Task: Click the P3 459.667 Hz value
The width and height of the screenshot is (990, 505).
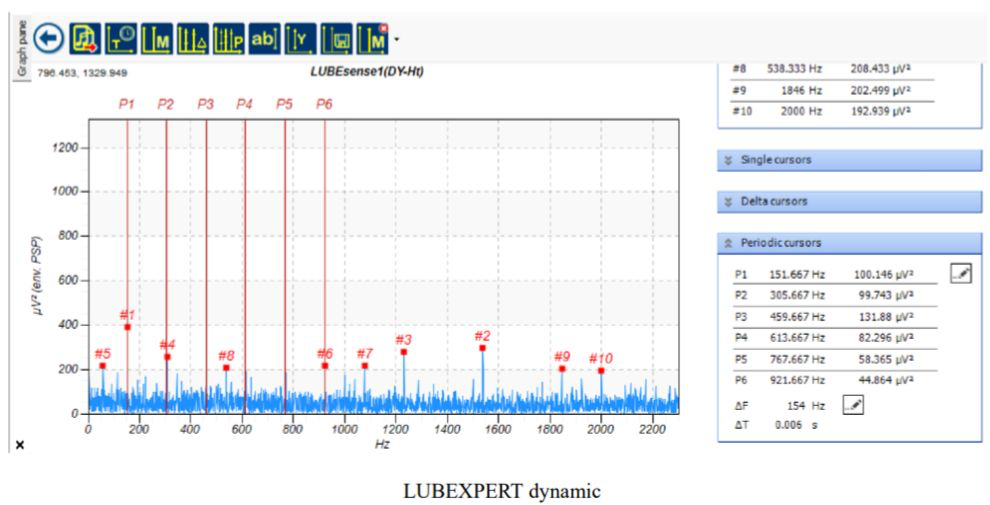Action: (797, 317)
